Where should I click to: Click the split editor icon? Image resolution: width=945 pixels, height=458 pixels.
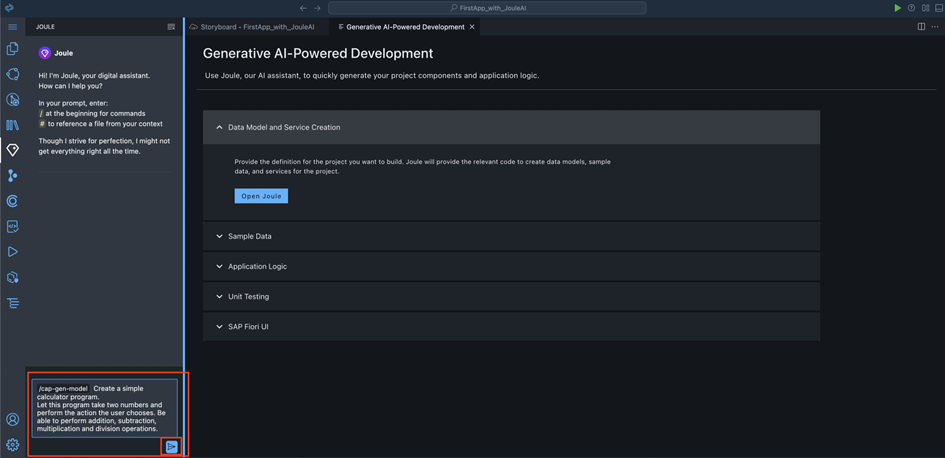(x=921, y=27)
